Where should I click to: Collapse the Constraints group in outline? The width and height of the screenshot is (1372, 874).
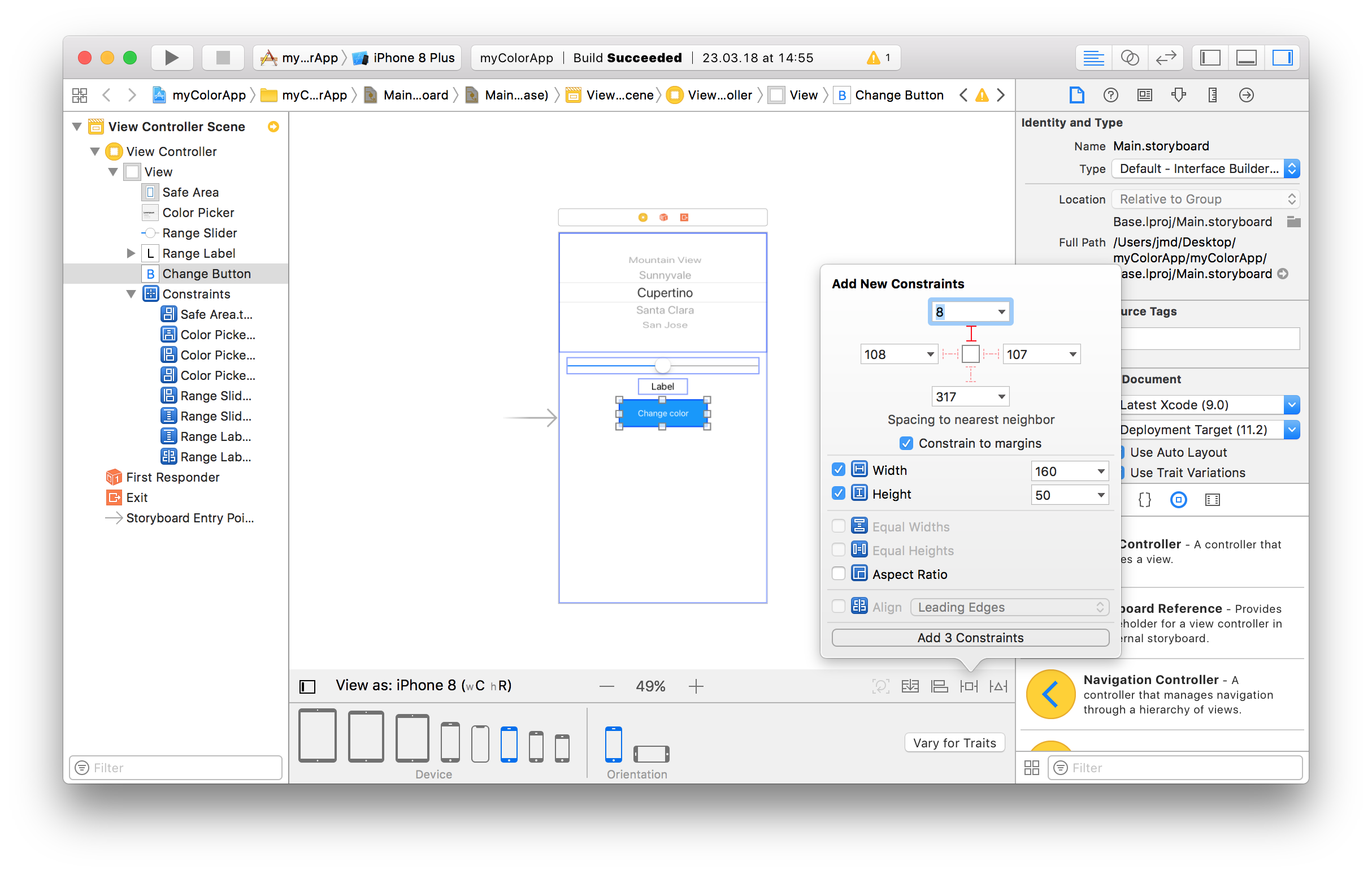tap(131, 294)
